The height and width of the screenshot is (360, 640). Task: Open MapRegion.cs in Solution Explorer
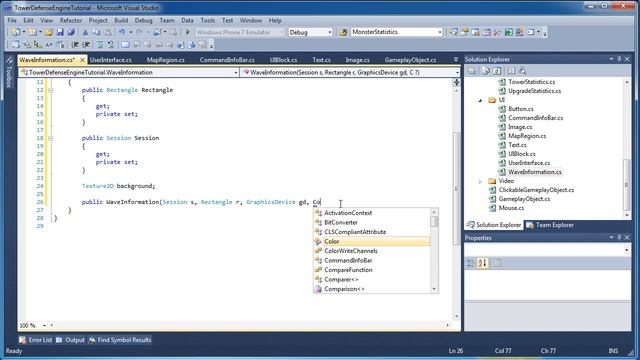tap(527, 136)
